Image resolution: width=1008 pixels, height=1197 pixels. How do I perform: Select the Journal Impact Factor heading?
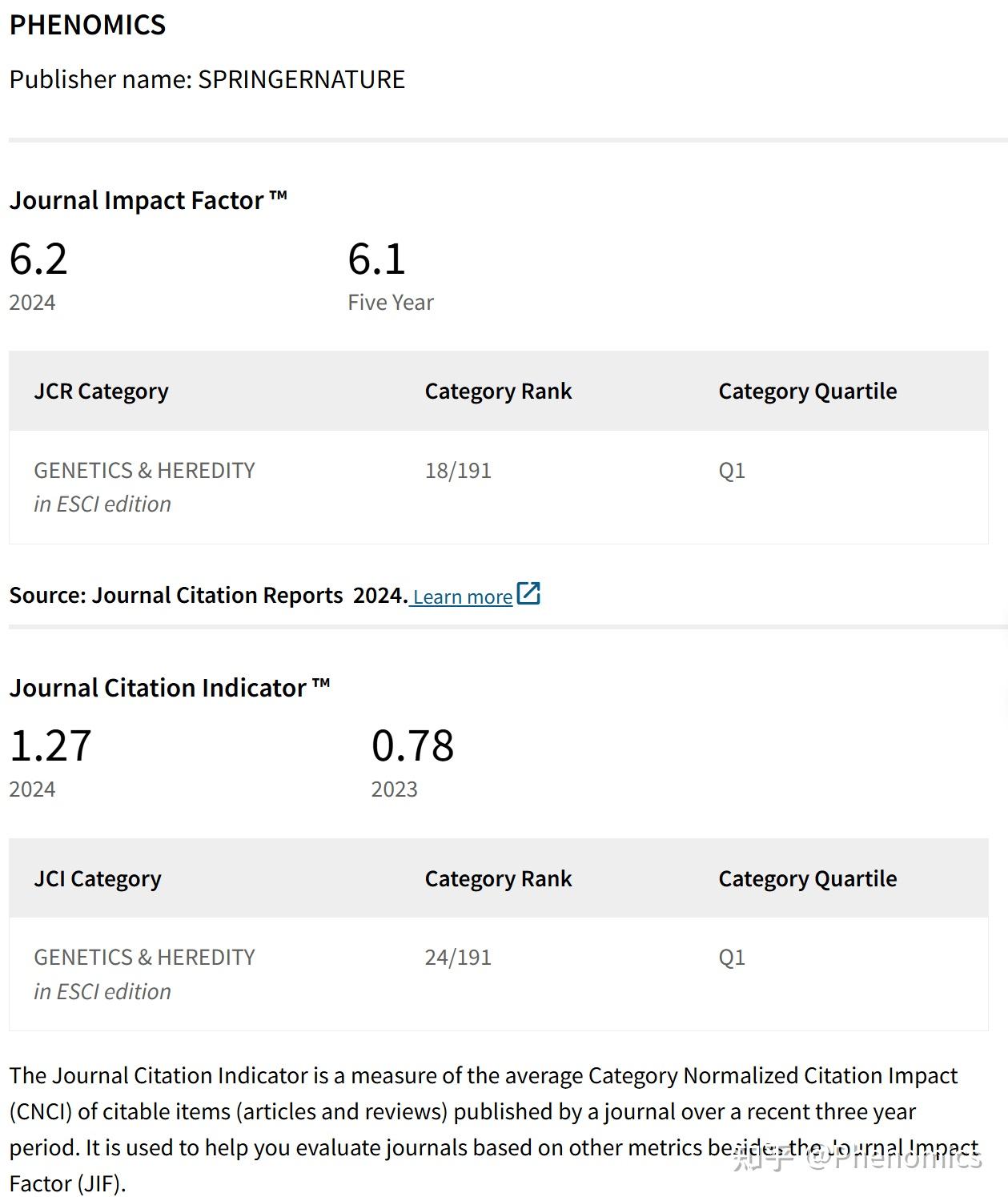(x=148, y=200)
